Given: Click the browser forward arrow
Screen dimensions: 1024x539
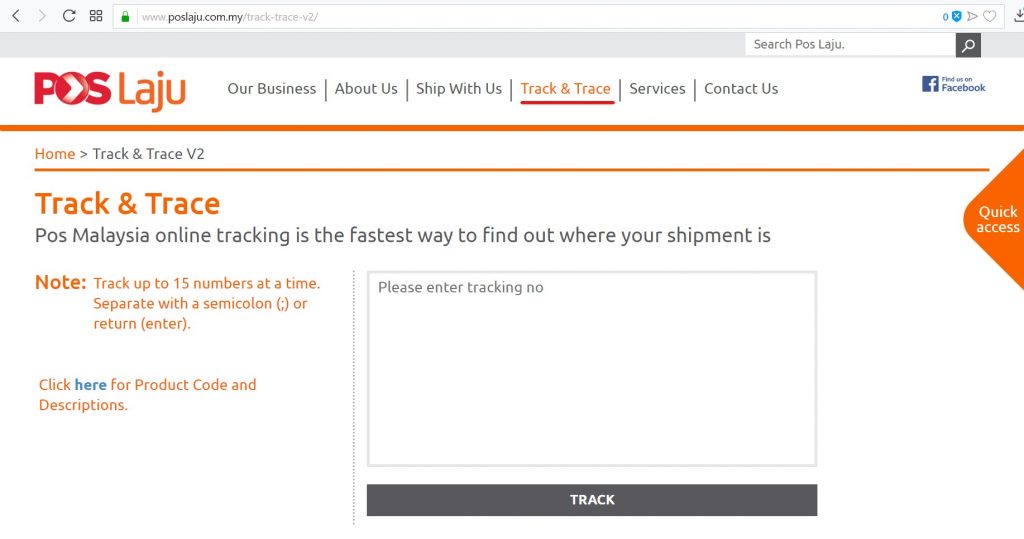Looking at the screenshot, I should [x=42, y=16].
